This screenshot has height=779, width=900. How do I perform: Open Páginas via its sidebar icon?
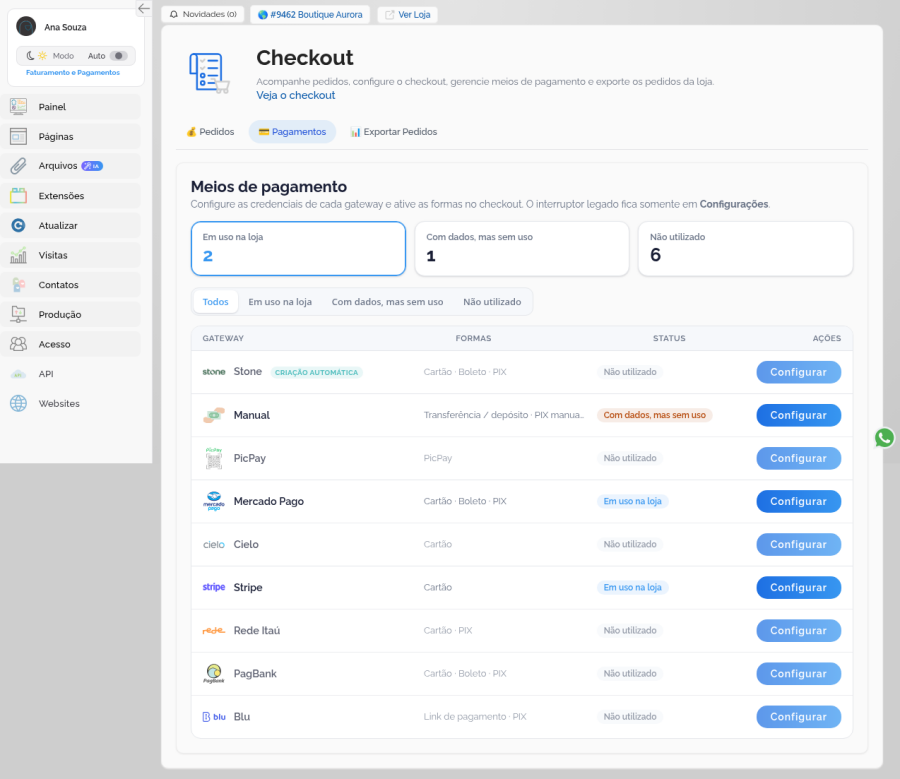(18, 136)
